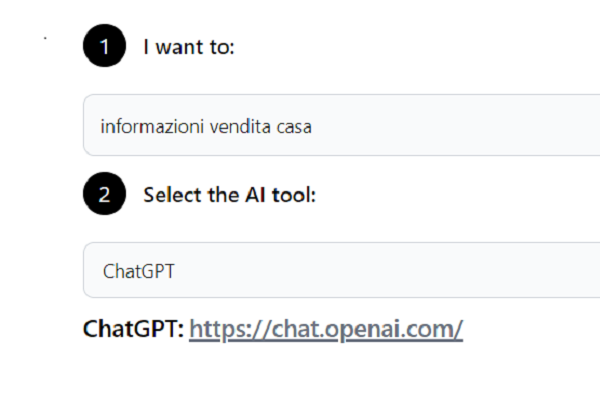600x400 pixels.
Task: Click the 'I want to' text input field
Action: pos(340,126)
